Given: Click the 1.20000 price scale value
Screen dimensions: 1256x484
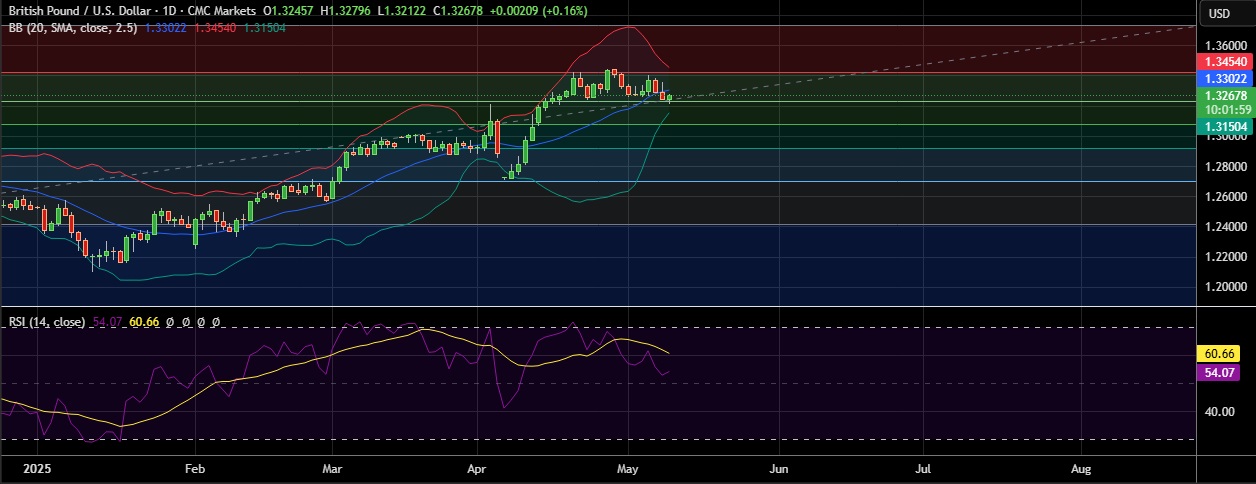Looking at the screenshot, I should click(1225, 286).
